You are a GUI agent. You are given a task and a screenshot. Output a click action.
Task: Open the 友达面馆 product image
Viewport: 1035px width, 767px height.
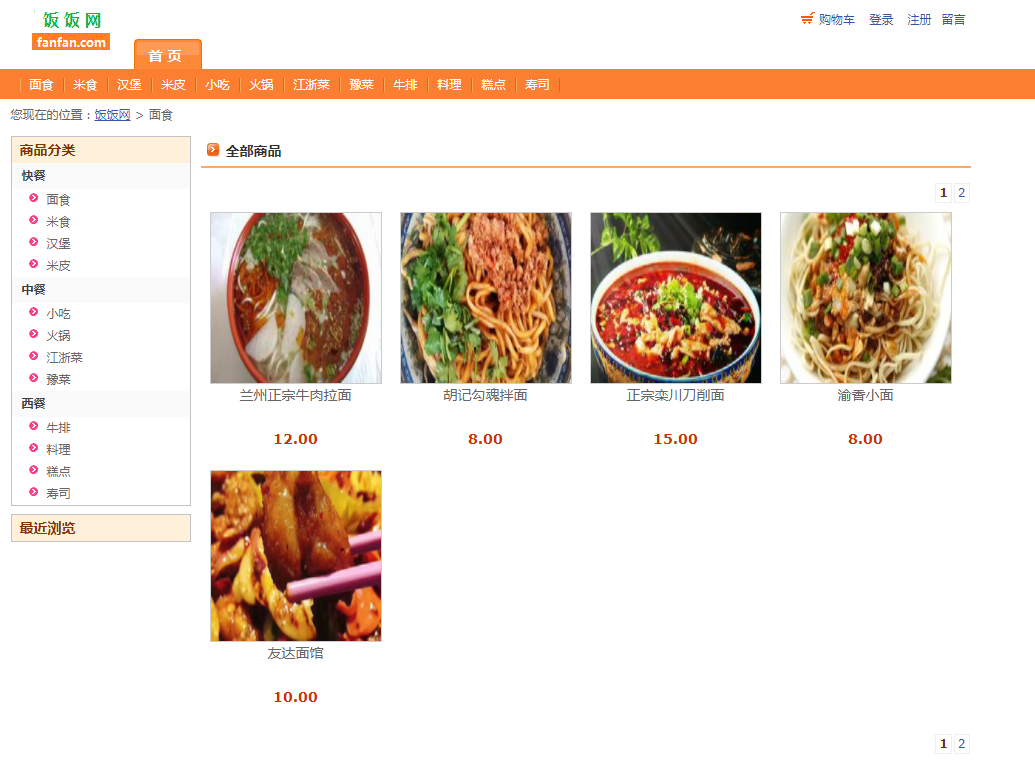pyautogui.click(x=296, y=556)
